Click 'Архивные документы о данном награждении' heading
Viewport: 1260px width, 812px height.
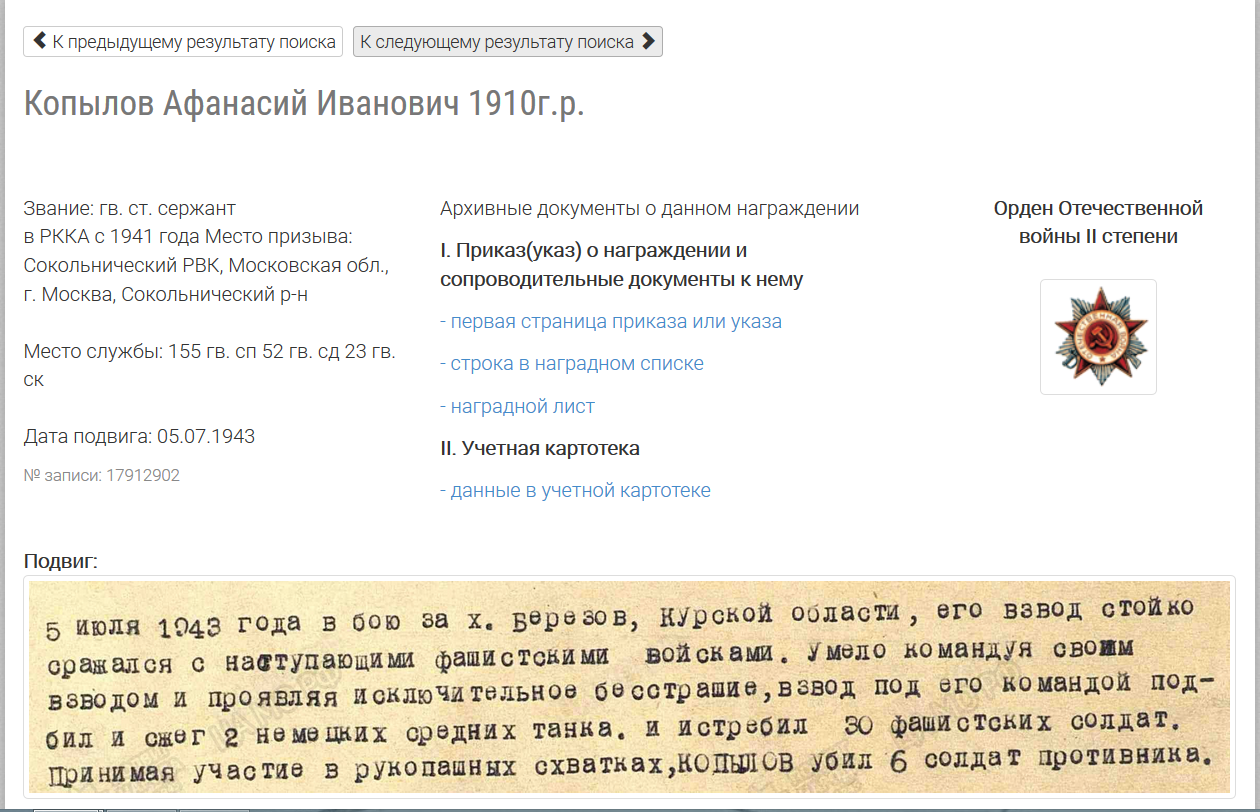[649, 208]
